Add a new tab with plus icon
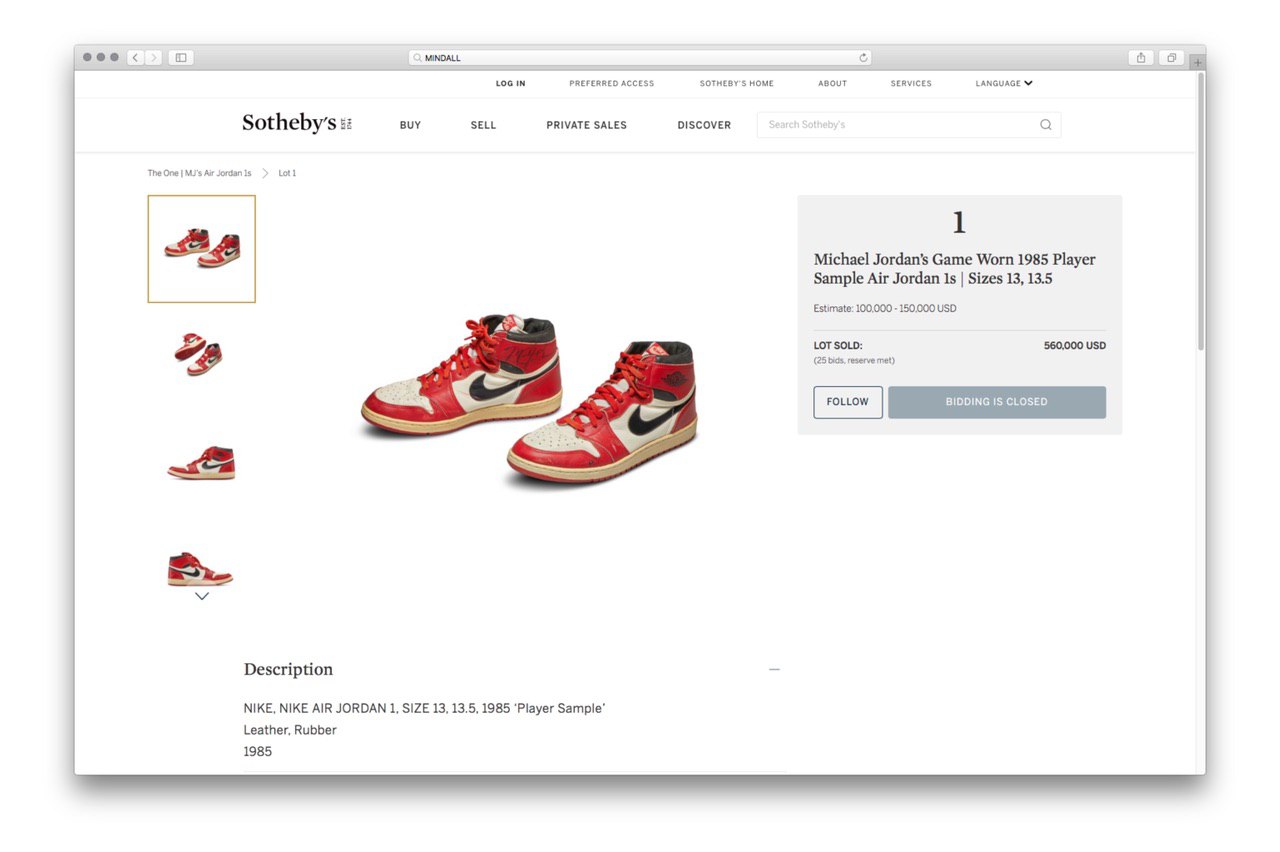The width and height of the screenshot is (1280, 852). (1197, 62)
